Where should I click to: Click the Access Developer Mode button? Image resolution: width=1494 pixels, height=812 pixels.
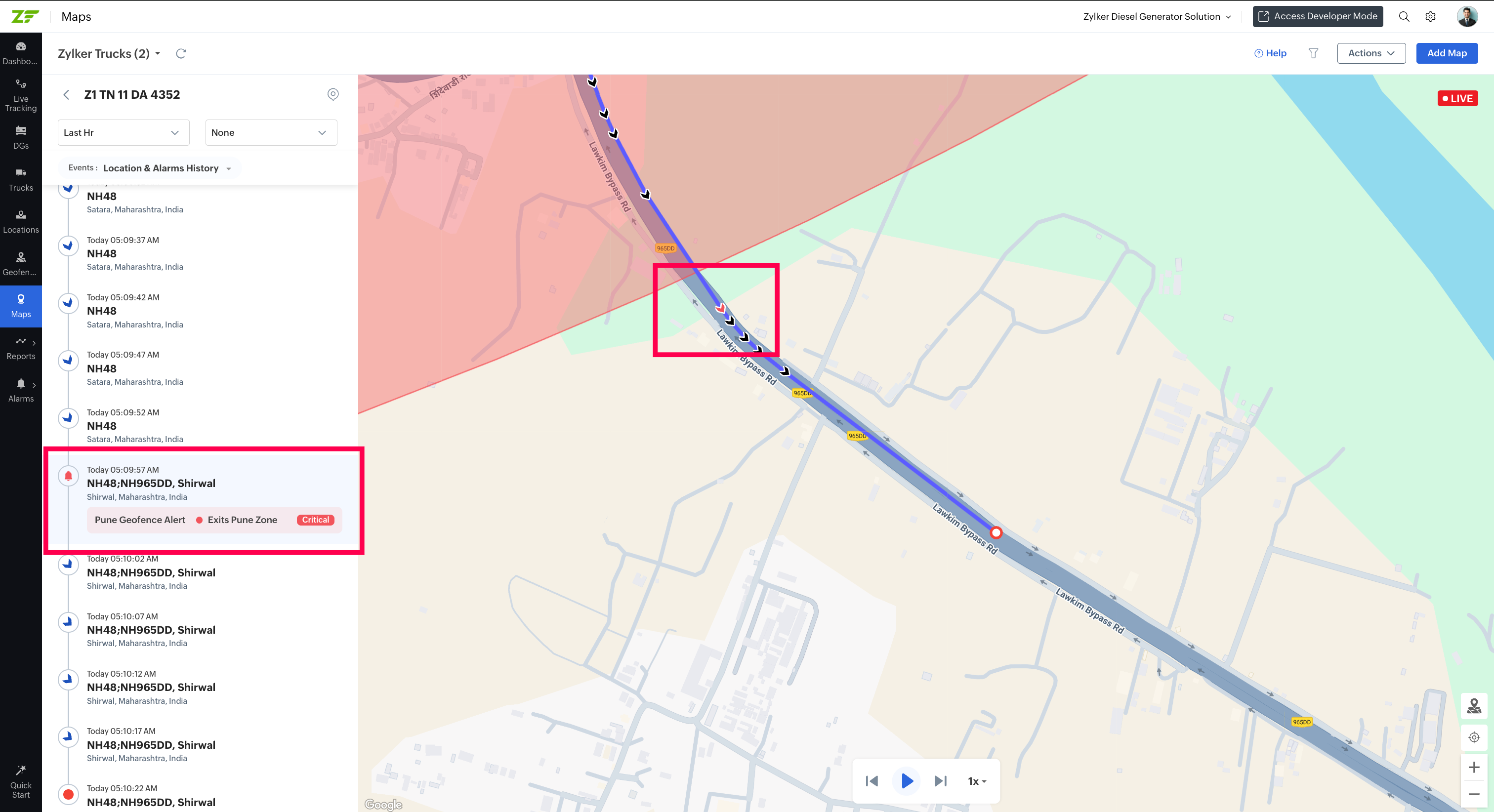point(1318,16)
